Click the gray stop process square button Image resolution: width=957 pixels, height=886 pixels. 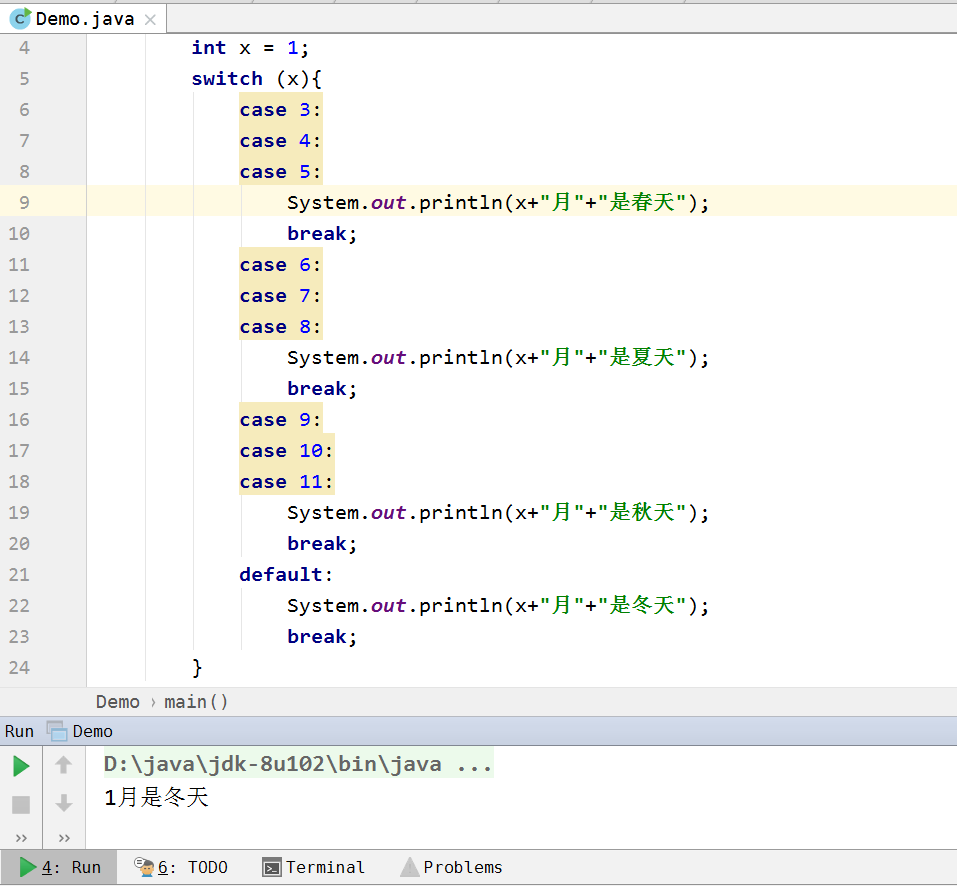(21, 805)
